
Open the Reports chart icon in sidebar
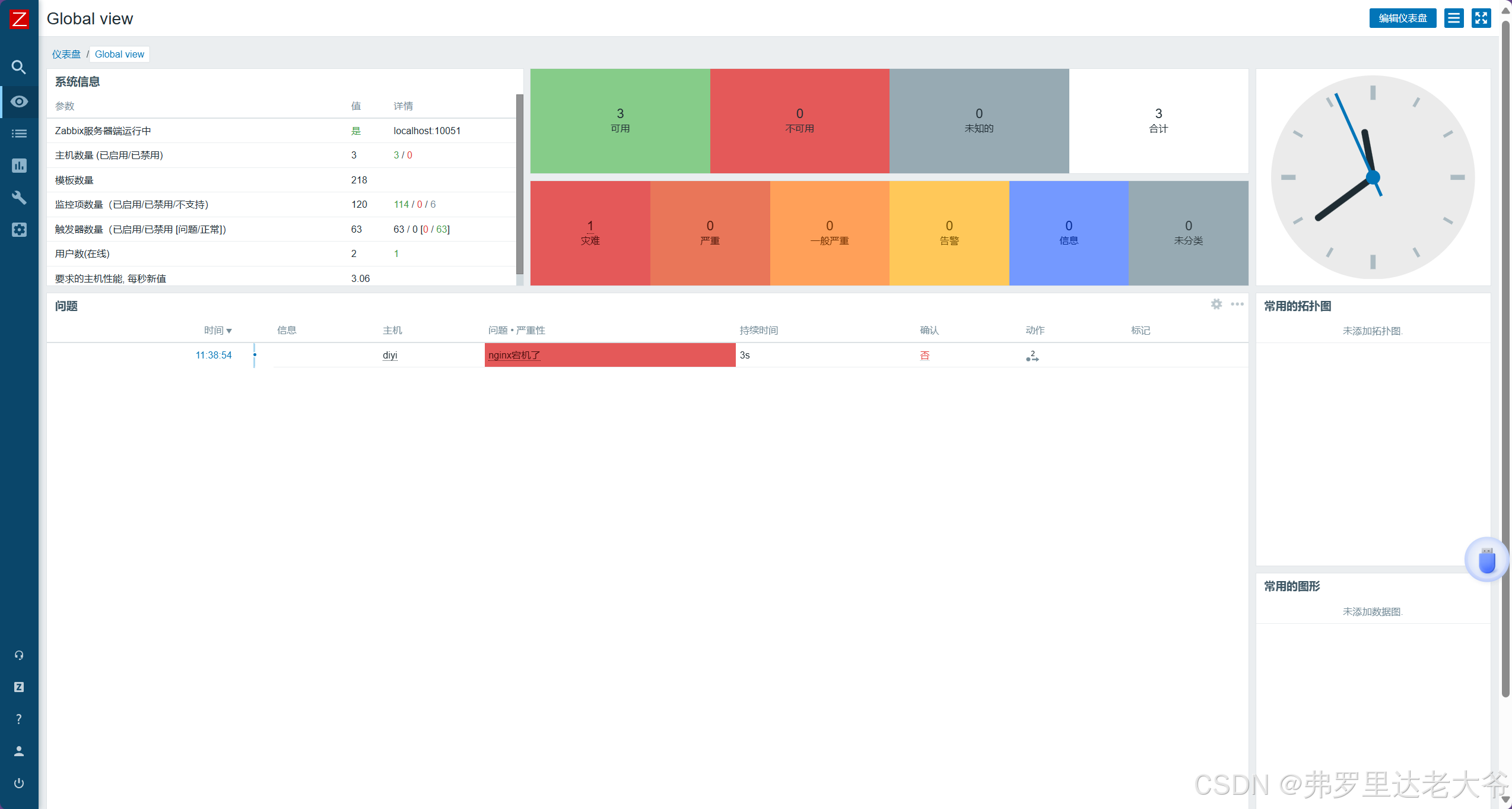pyautogui.click(x=19, y=166)
